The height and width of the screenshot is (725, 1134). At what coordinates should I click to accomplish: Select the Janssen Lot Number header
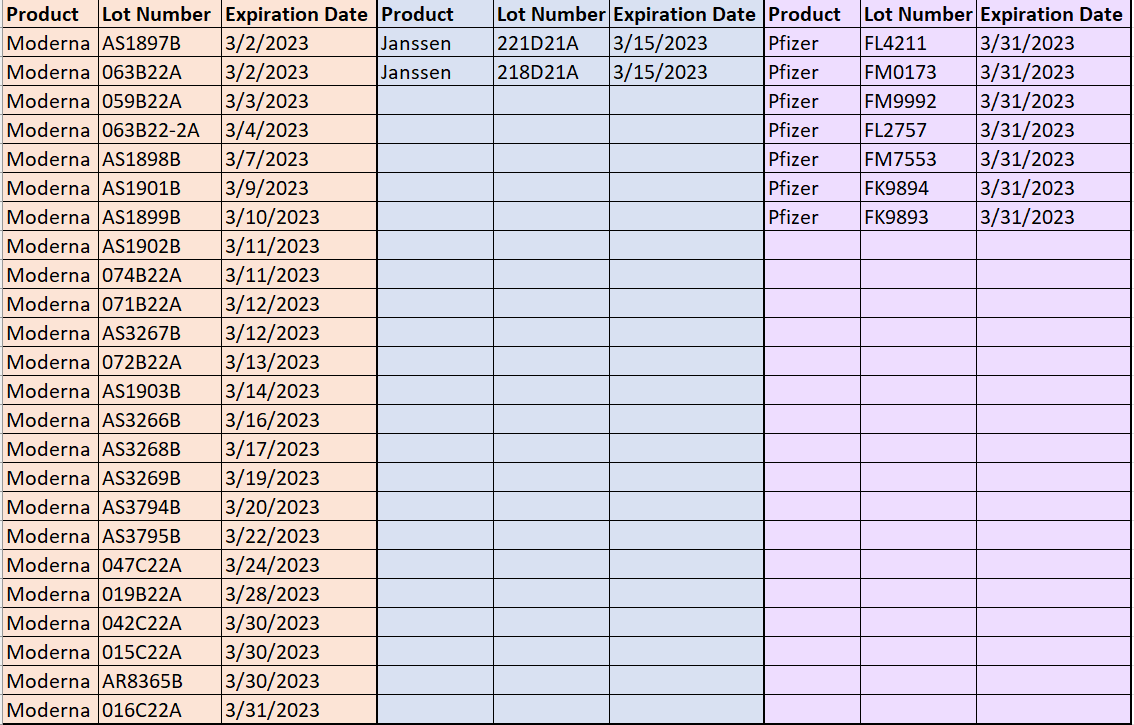pyautogui.click(x=552, y=14)
